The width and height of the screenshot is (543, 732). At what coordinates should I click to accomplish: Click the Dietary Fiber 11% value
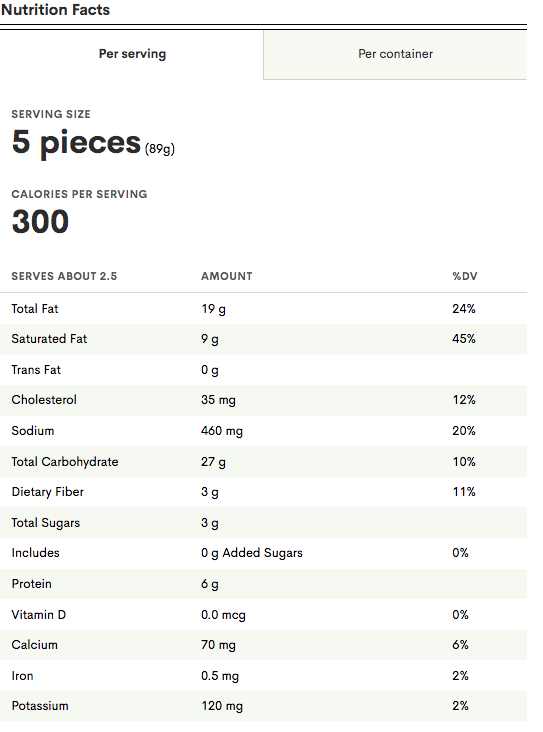pos(464,492)
